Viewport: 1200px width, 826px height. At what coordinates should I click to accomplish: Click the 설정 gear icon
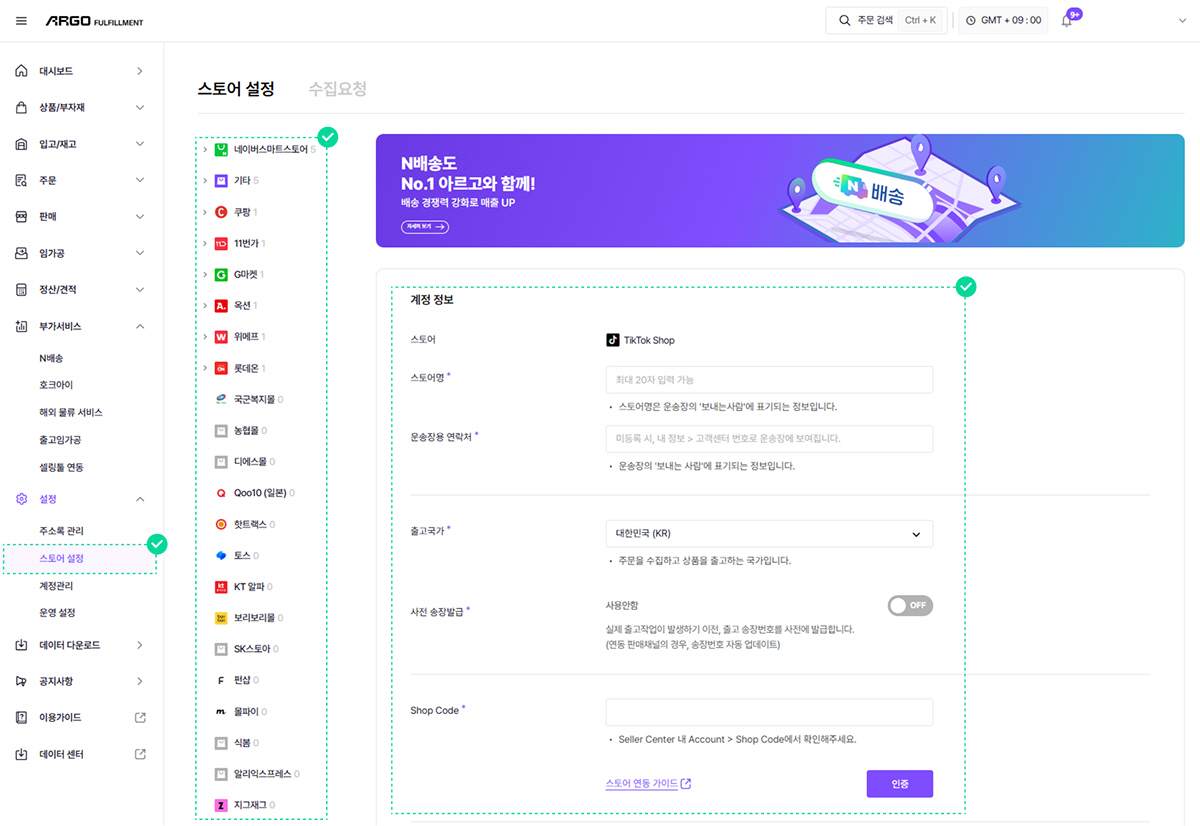pyautogui.click(x=22, y=499)
